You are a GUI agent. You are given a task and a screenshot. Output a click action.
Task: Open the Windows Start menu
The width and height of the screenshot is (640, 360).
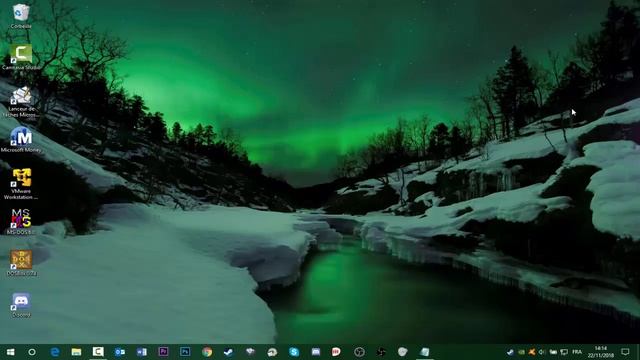click(11, 352)
